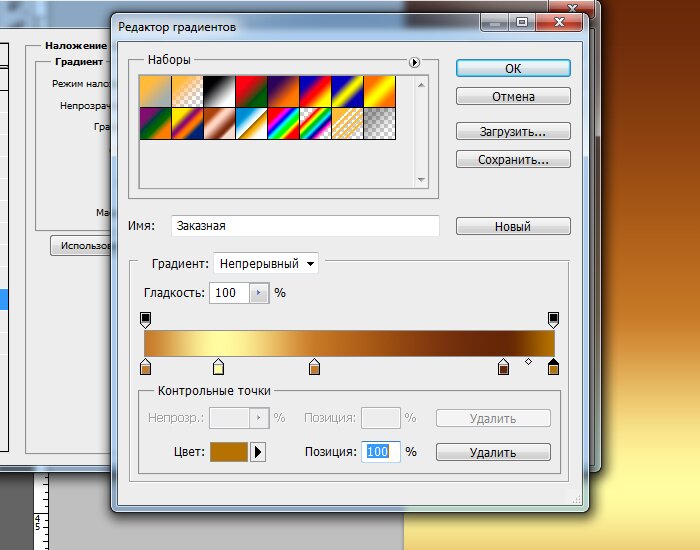Click the Цвет color swatch
Screen dimensions: 700x550
click(228, 452)
